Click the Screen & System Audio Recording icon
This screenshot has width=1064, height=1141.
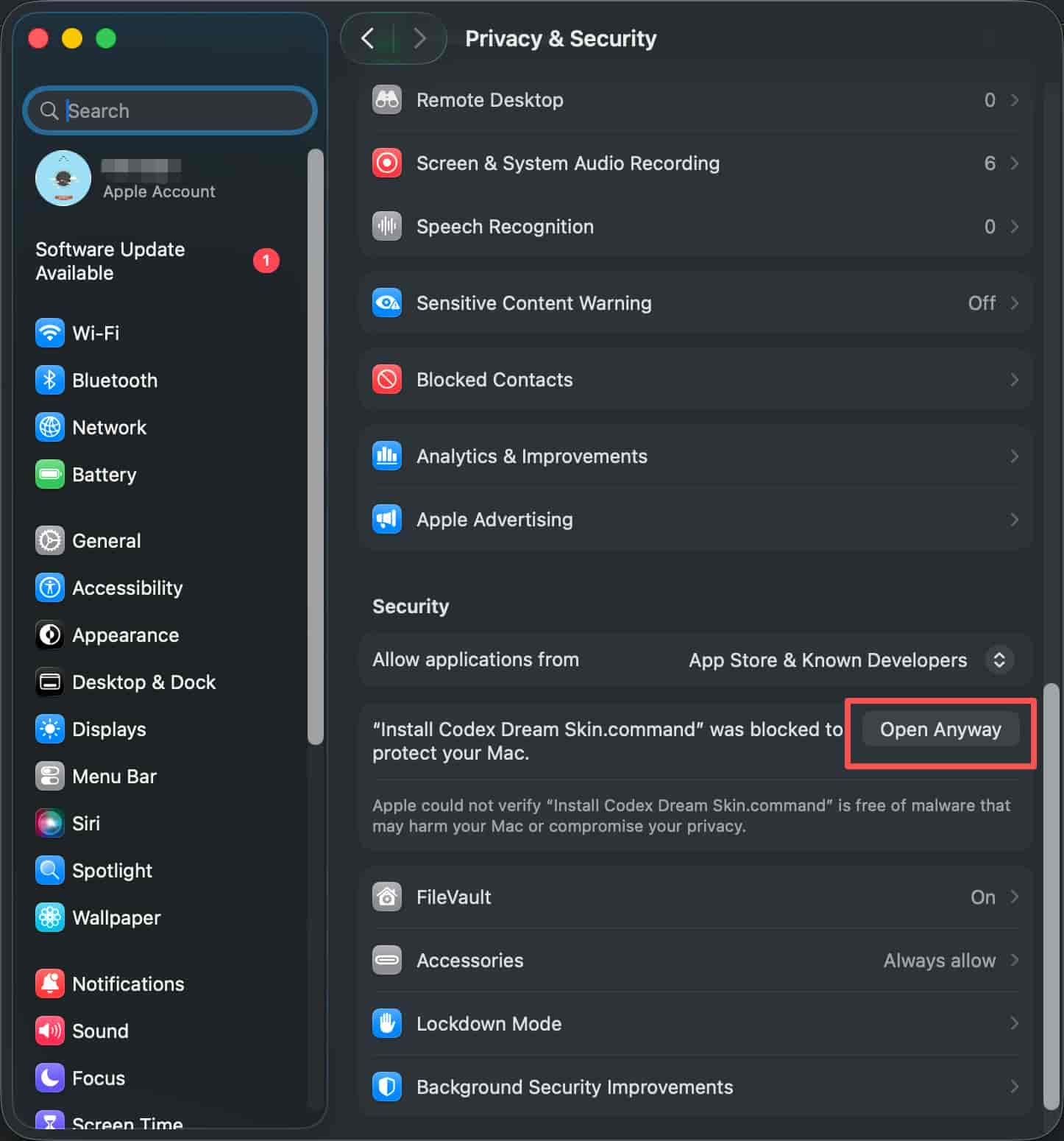[387, 163]
